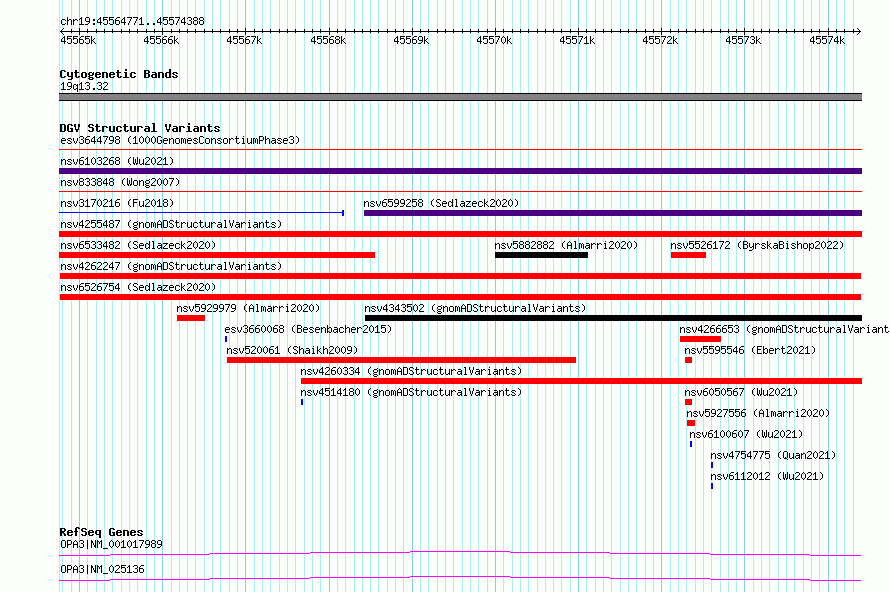Click the DGV Structural Variants track title

click(x=140, y=128)
